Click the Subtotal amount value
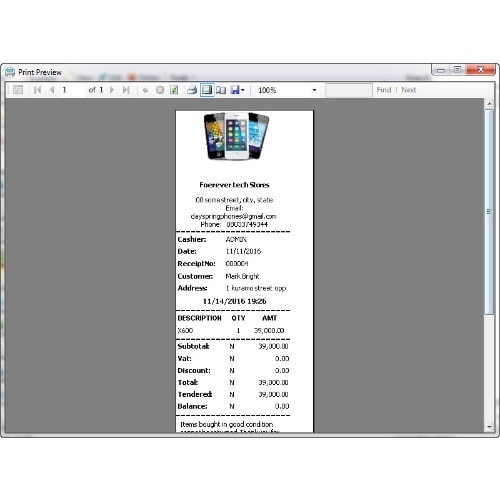 click(273, 346)
